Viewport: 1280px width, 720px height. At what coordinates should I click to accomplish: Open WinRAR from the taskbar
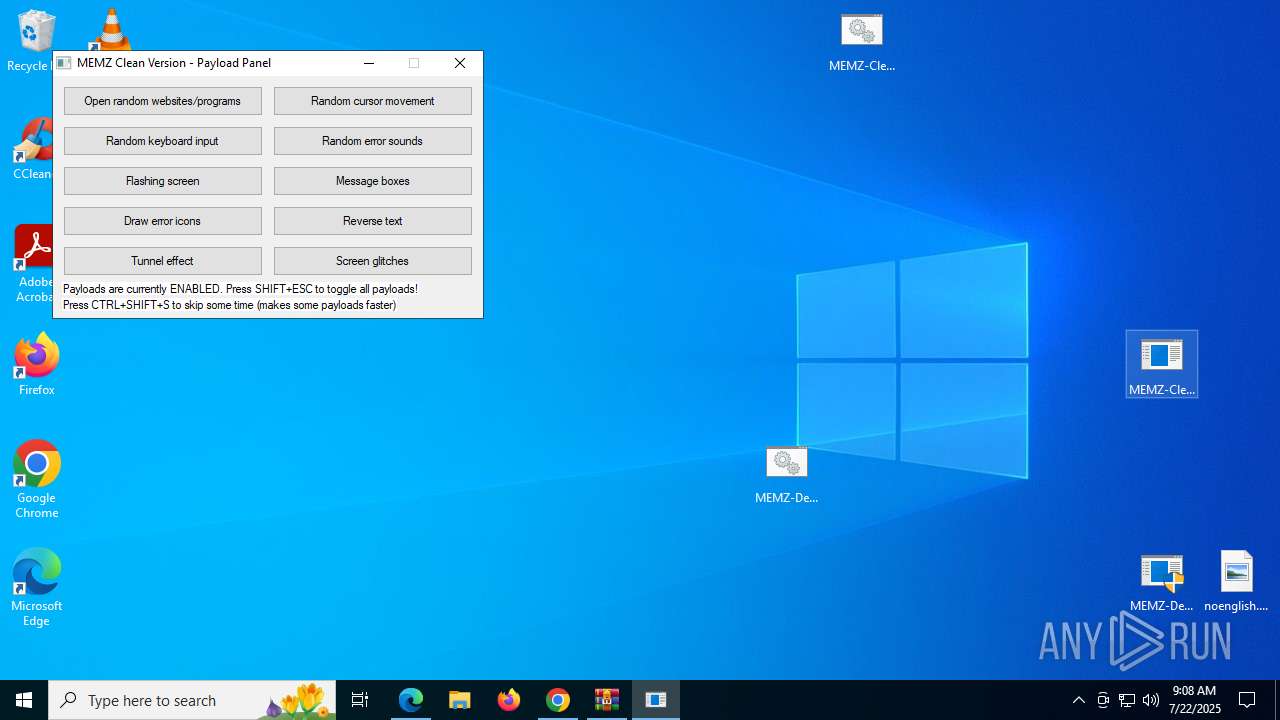coord(607,700)
